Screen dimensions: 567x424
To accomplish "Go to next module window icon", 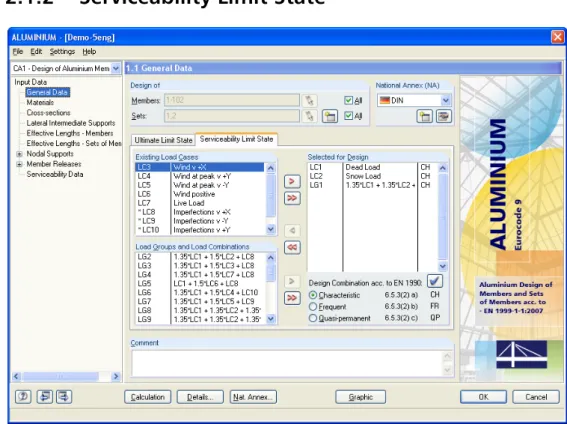I will point(63,397).
